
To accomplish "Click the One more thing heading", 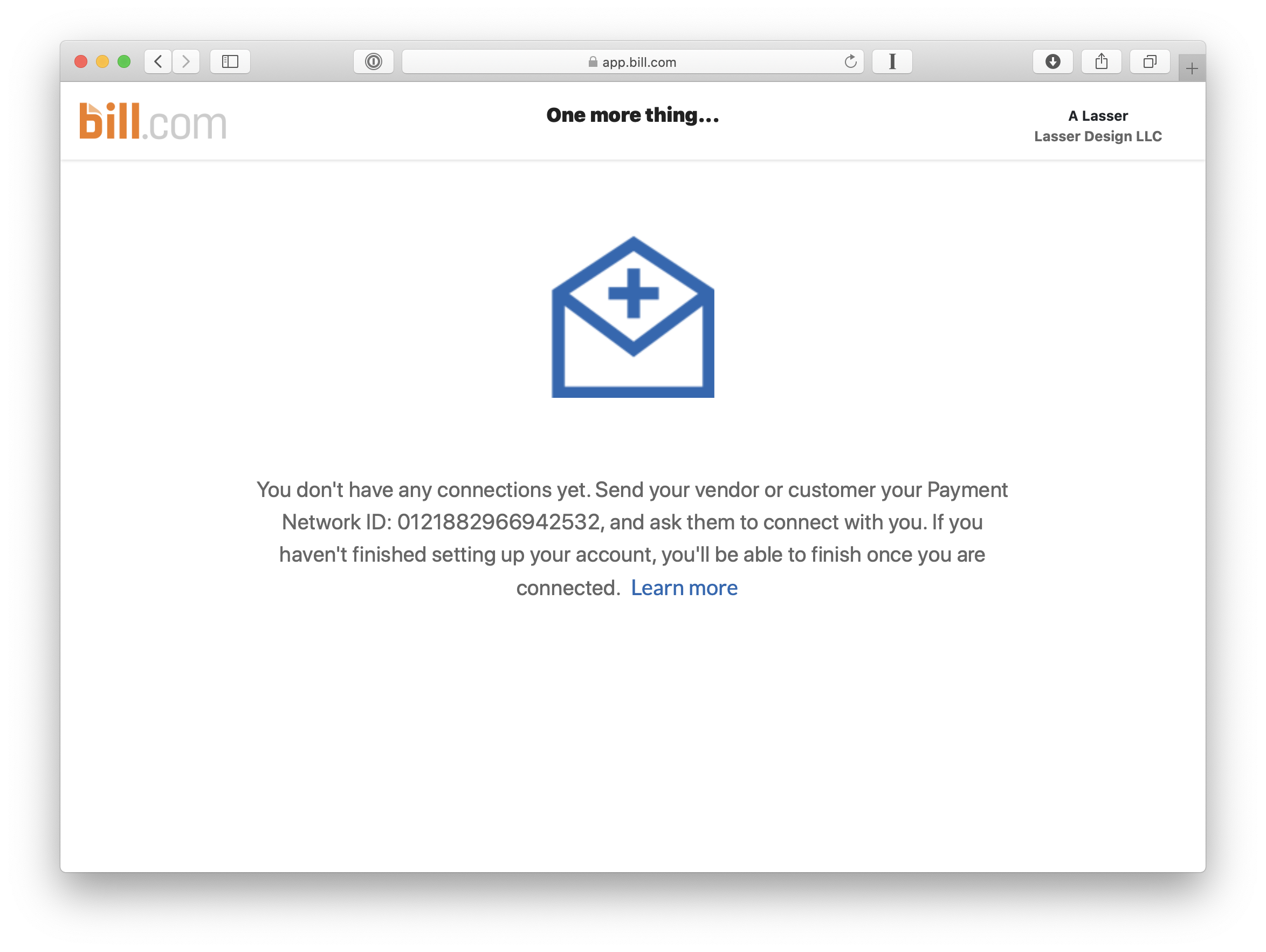I will pos(632,115).
